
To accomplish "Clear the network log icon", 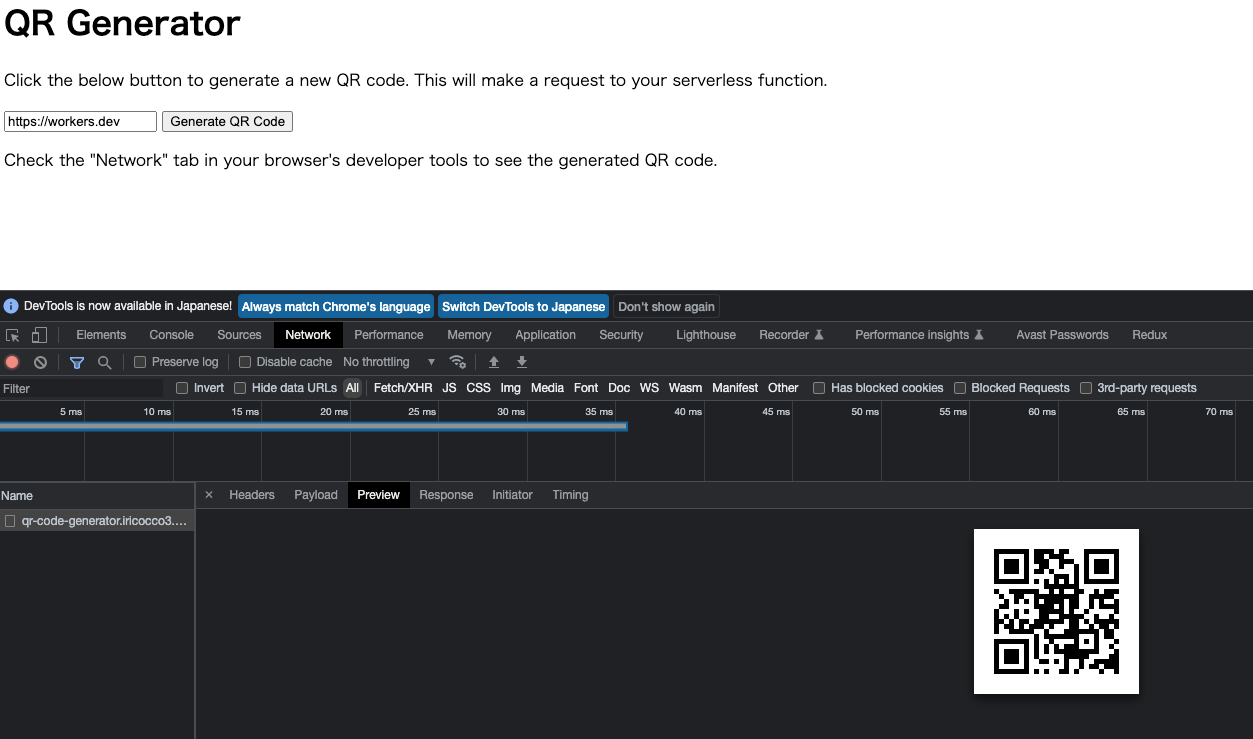I will point(40,362).
